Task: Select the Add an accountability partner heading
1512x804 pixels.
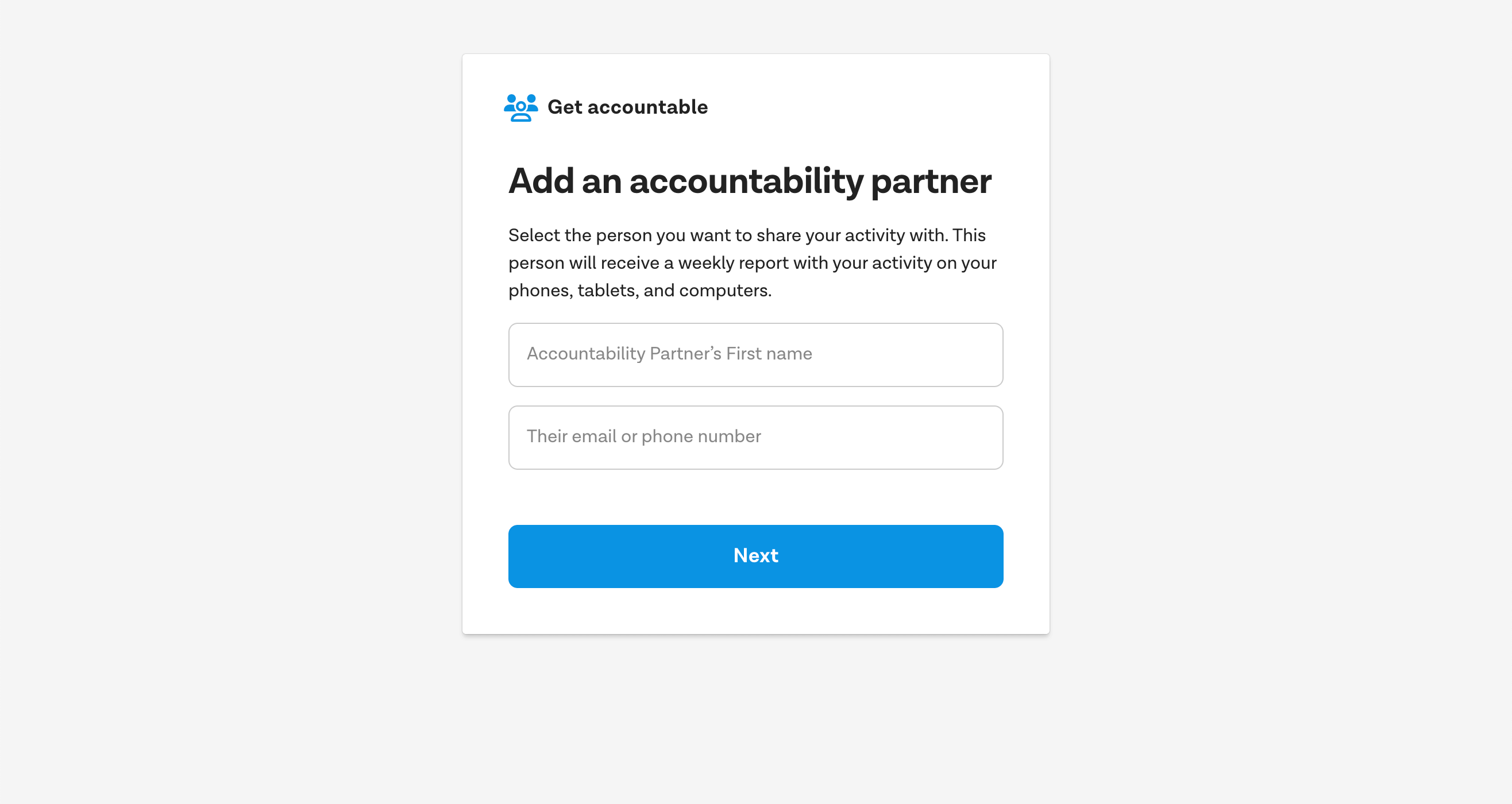Action: click(x=750, y=182)
